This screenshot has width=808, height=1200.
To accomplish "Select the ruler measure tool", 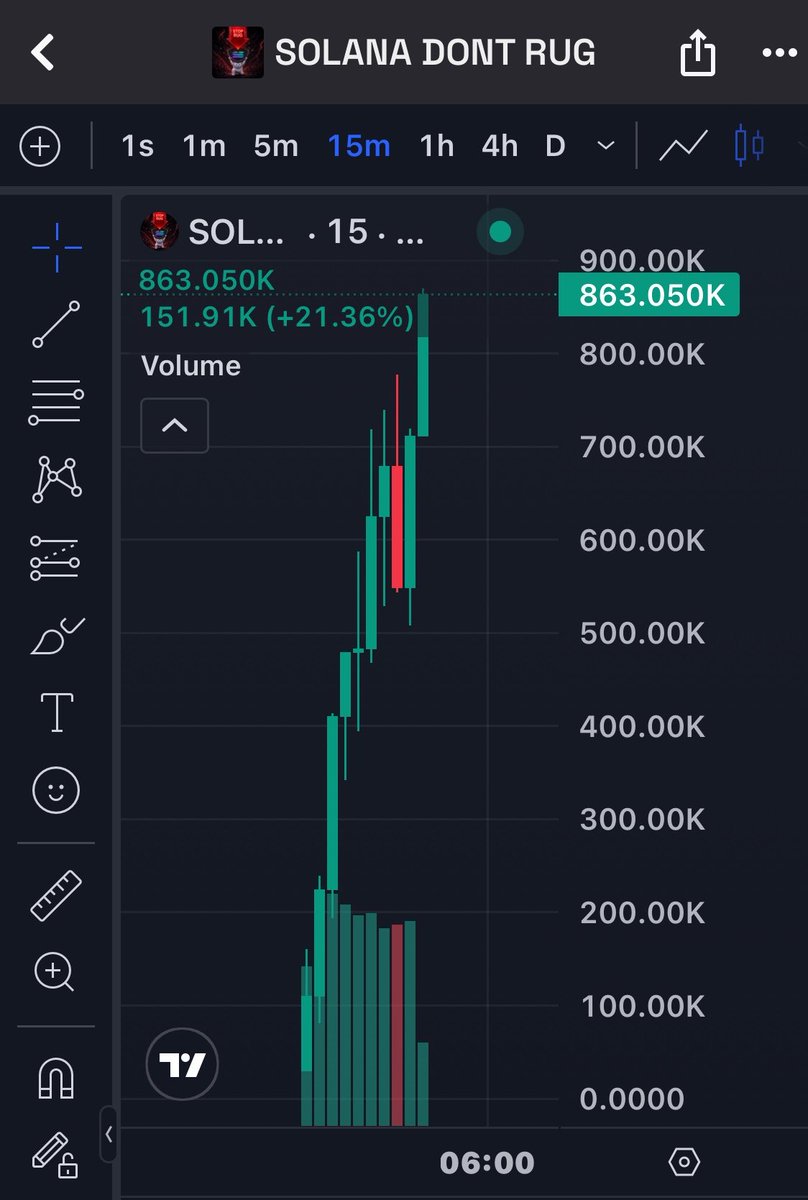I will pyautogui.click(x=57, y=895).
